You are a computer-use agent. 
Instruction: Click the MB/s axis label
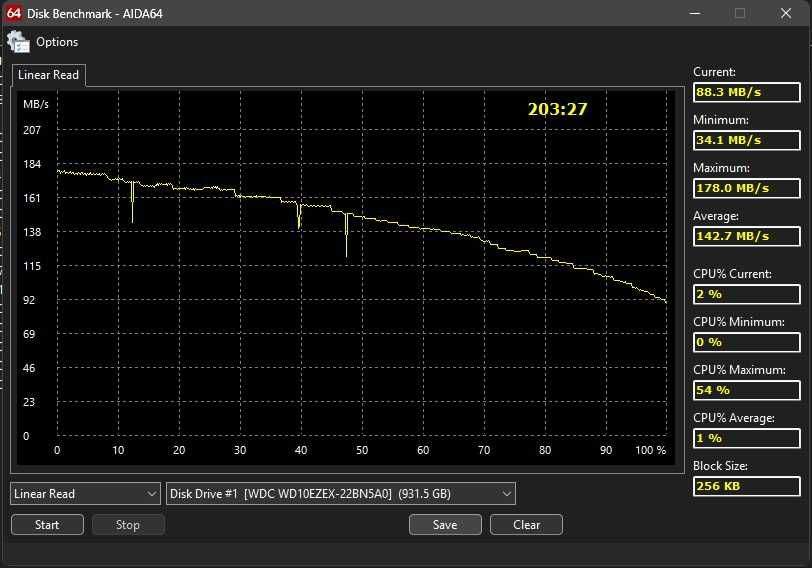(36, 104)
